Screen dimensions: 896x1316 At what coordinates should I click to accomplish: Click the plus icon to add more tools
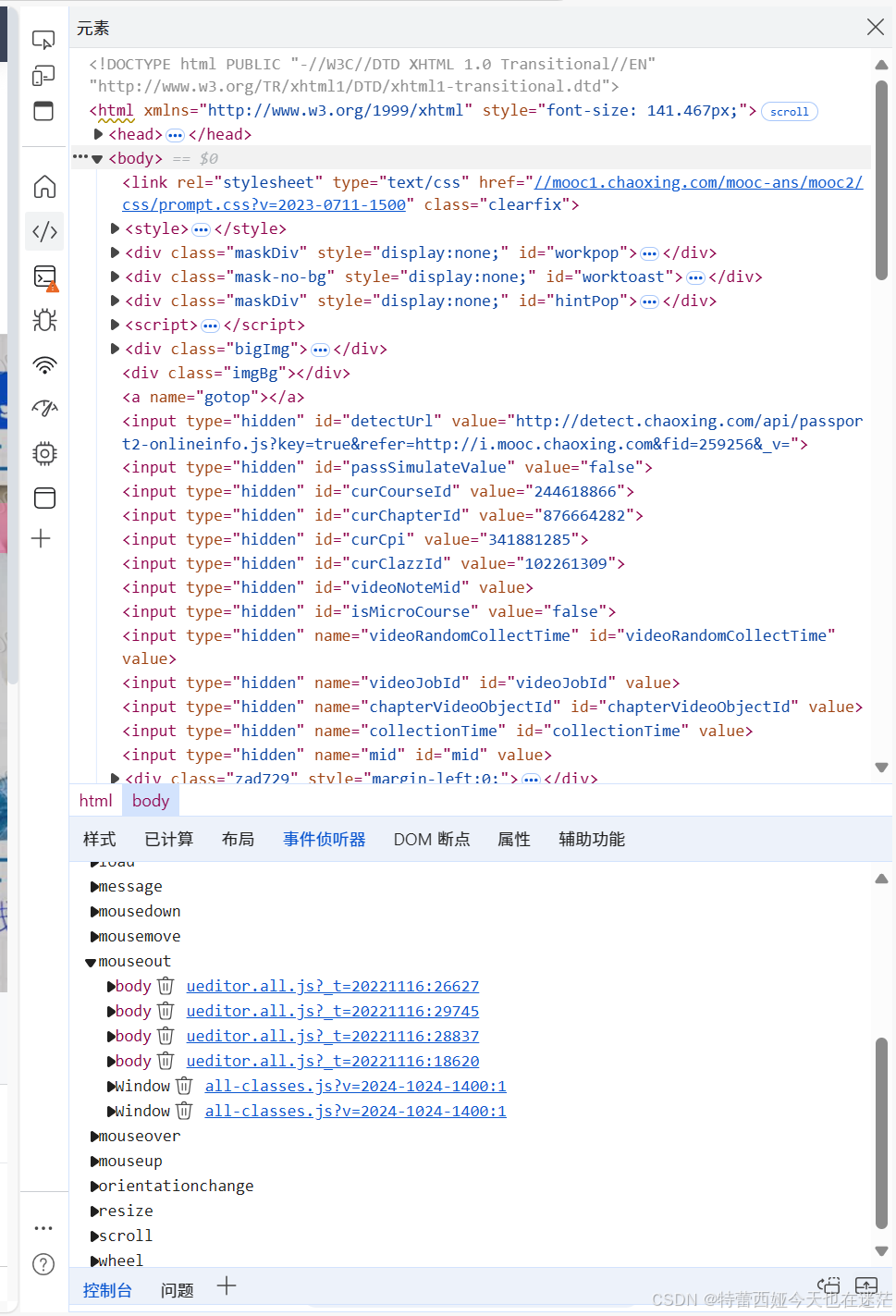[x=41, y=538]
